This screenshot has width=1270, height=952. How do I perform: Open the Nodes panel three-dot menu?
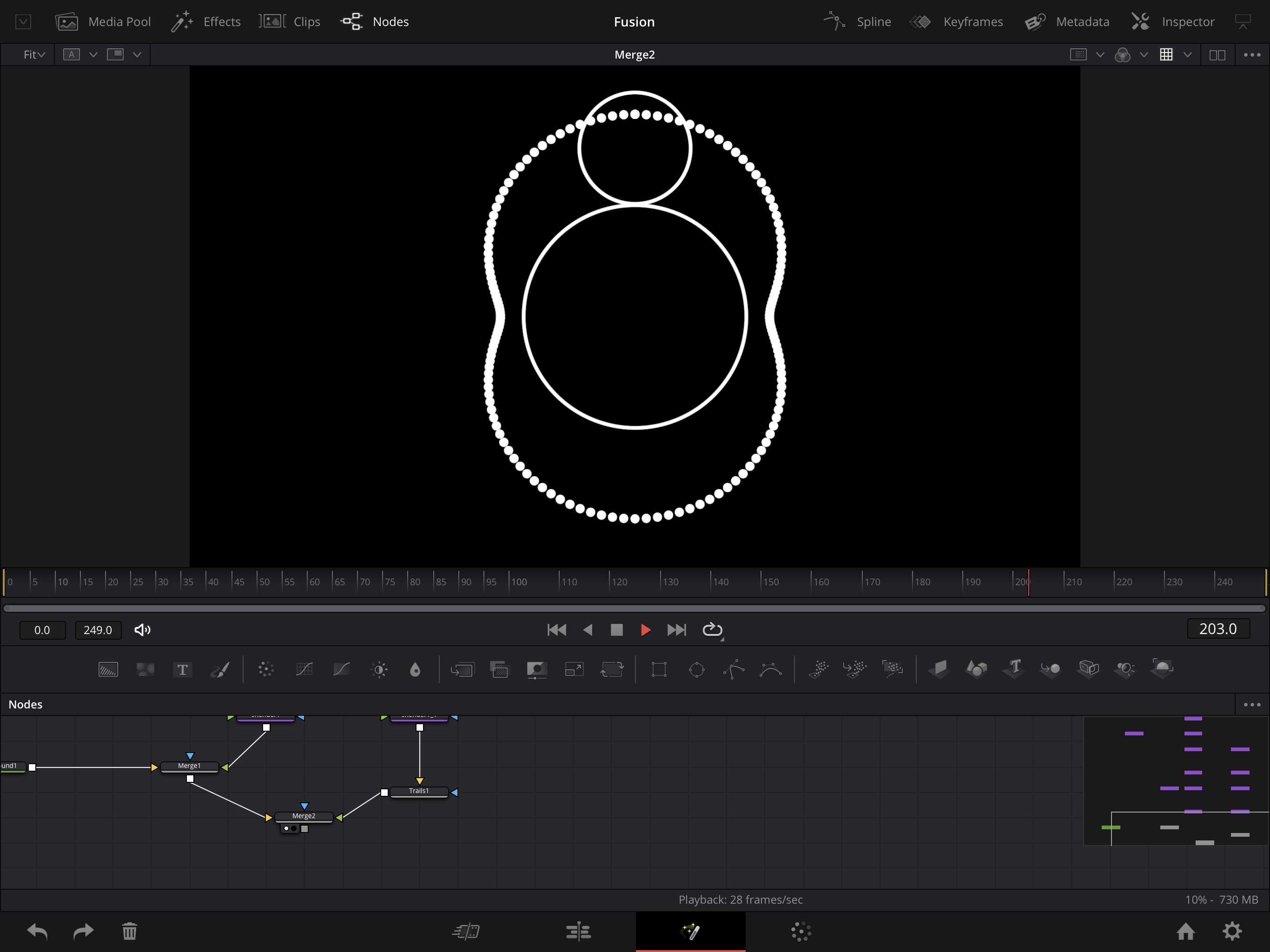pos(1251,705)
